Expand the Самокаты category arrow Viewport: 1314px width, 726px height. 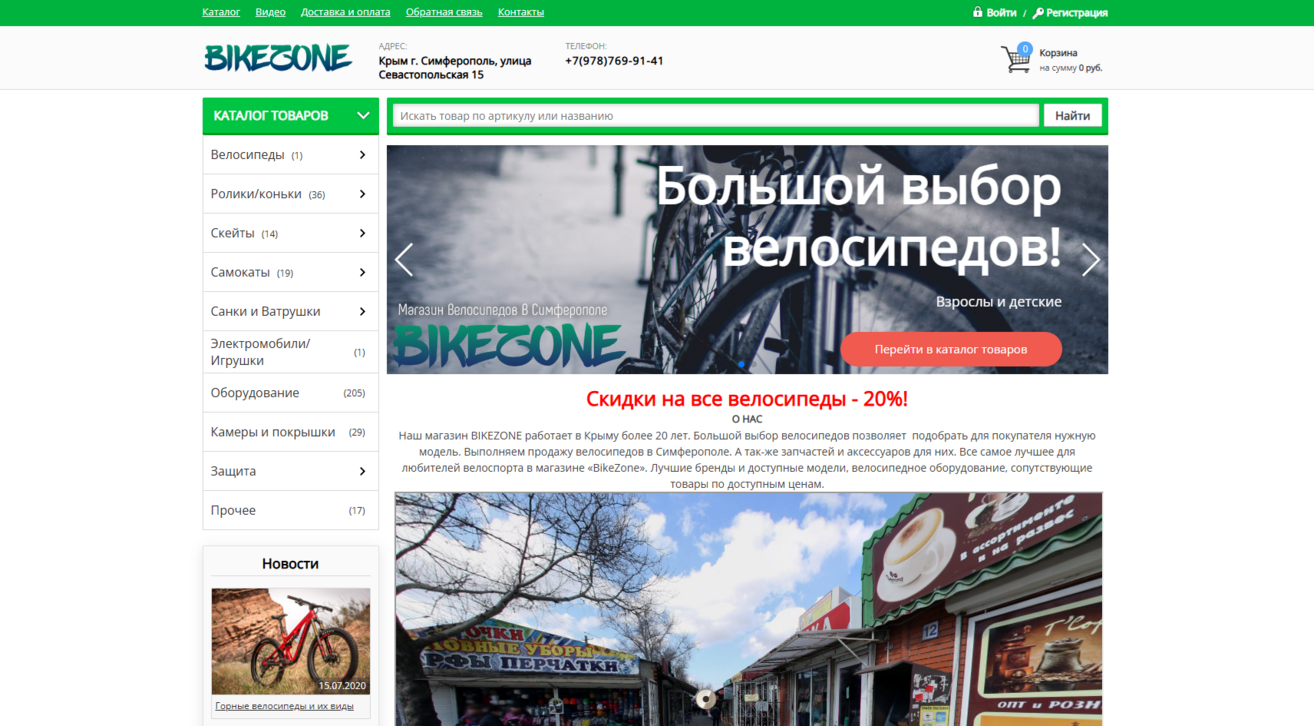[362, 272]
